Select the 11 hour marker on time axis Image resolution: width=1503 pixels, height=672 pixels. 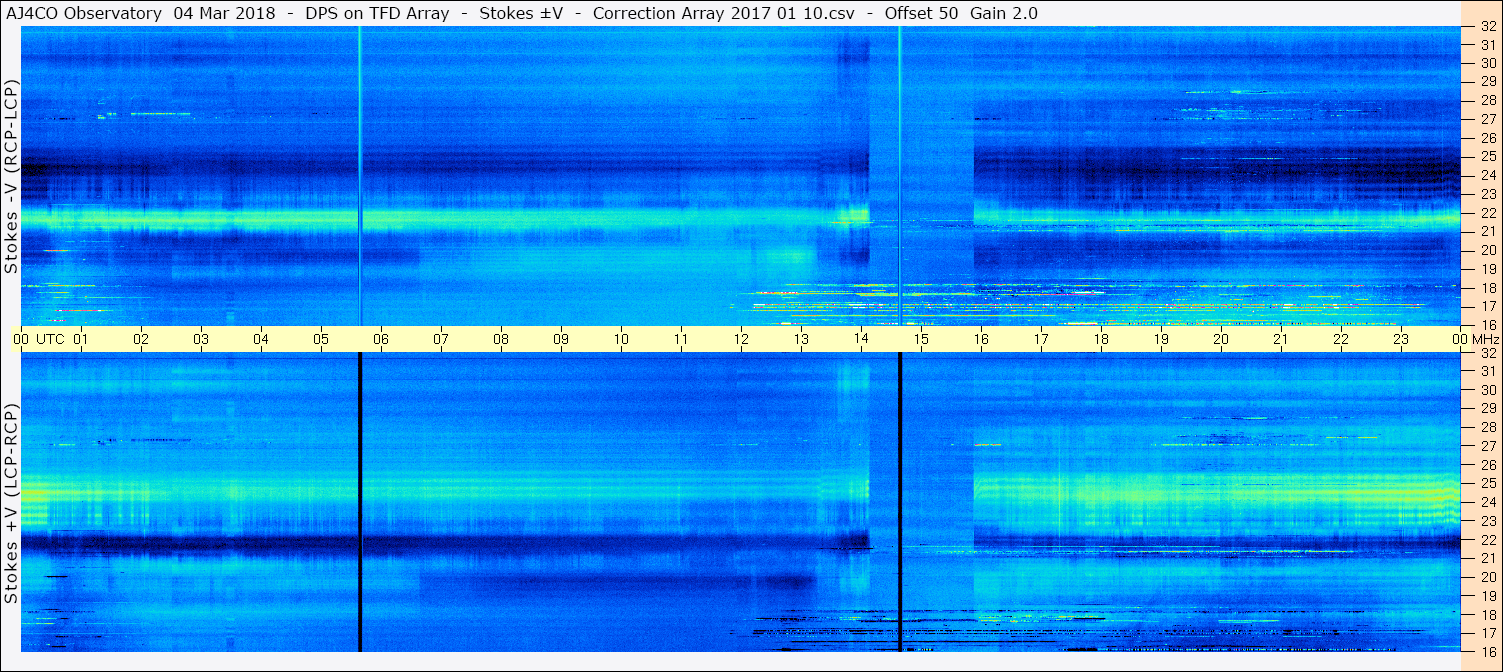(681, 339)
